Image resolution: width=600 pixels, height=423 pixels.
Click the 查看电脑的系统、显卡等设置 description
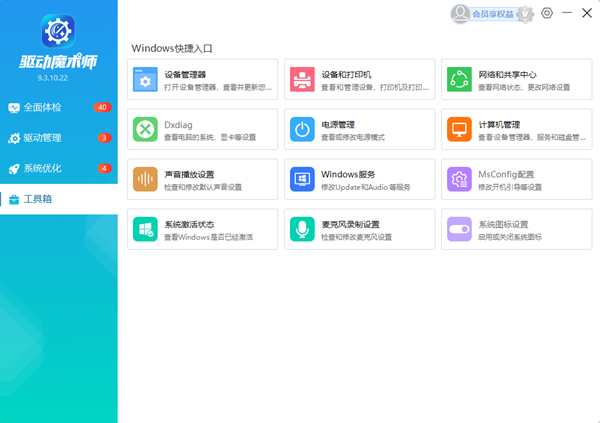click(210, 137)
